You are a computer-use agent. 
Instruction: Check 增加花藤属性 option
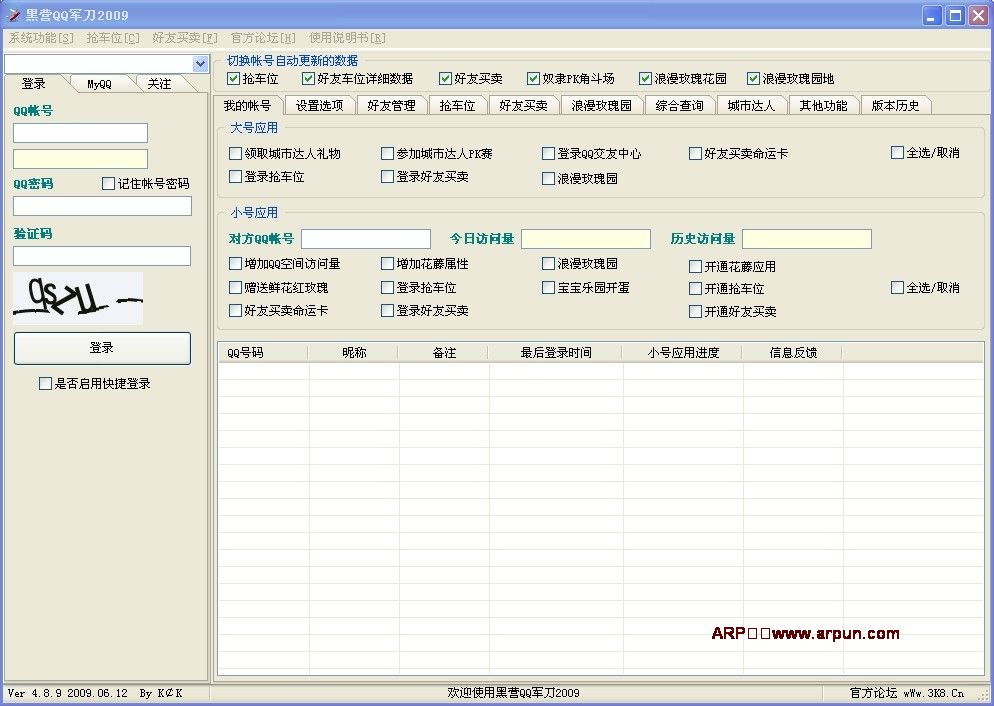point(387,263)
